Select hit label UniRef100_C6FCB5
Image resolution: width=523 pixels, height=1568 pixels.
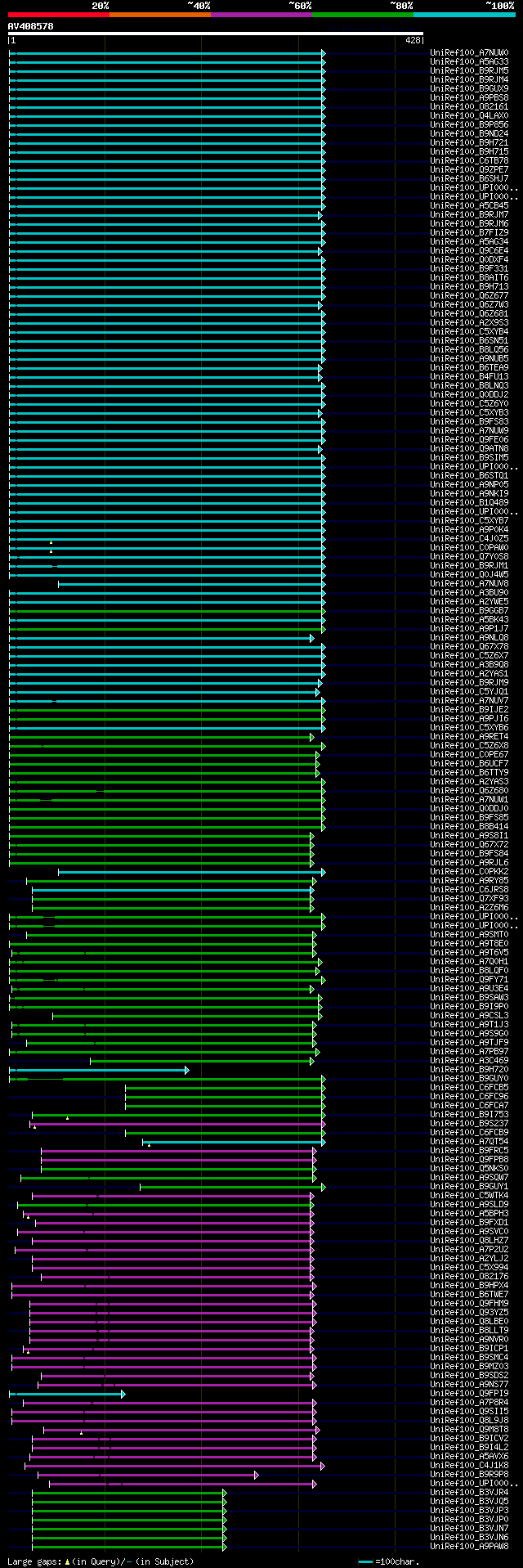tap(469, 1087)
